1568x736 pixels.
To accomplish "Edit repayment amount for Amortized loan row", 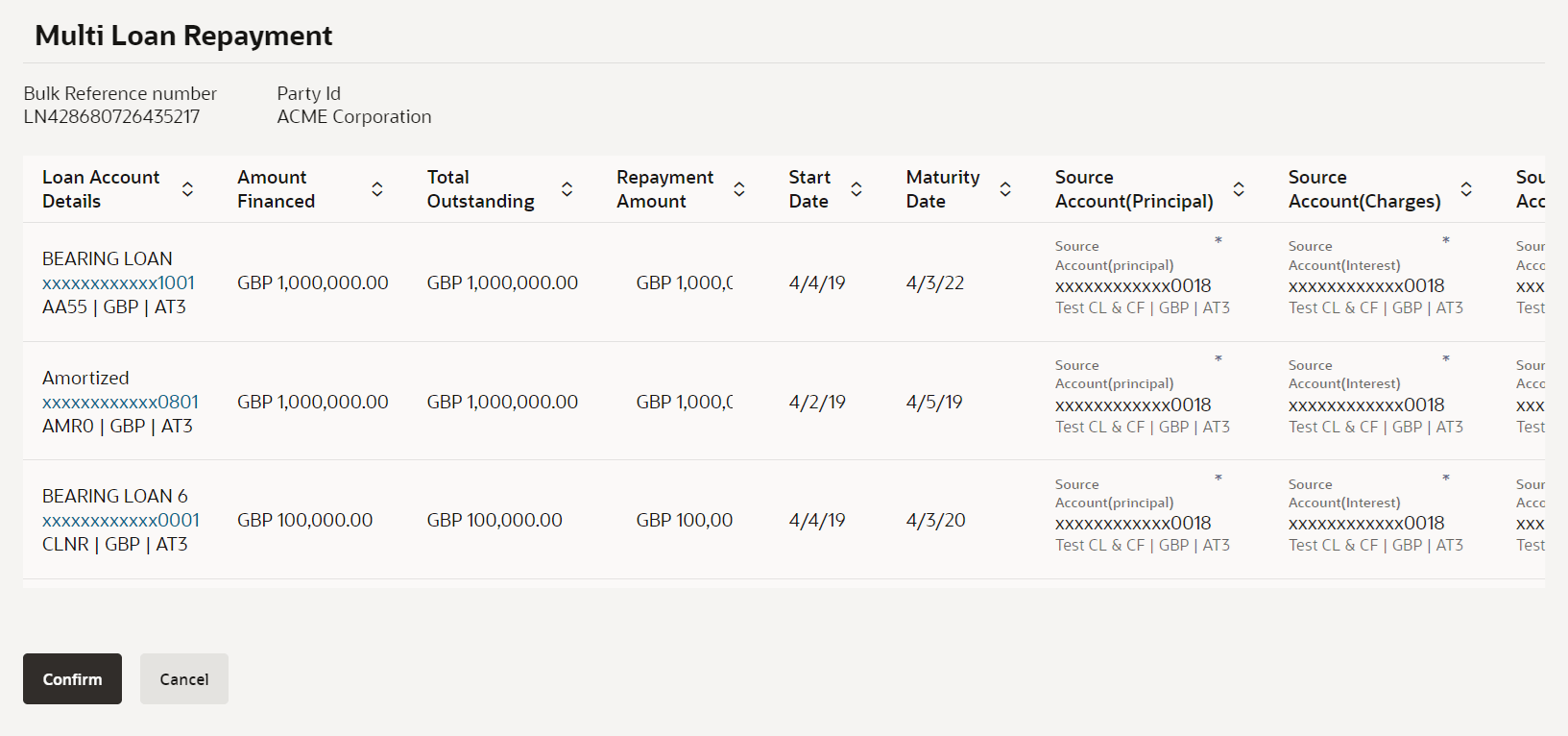I will [684, 403].
